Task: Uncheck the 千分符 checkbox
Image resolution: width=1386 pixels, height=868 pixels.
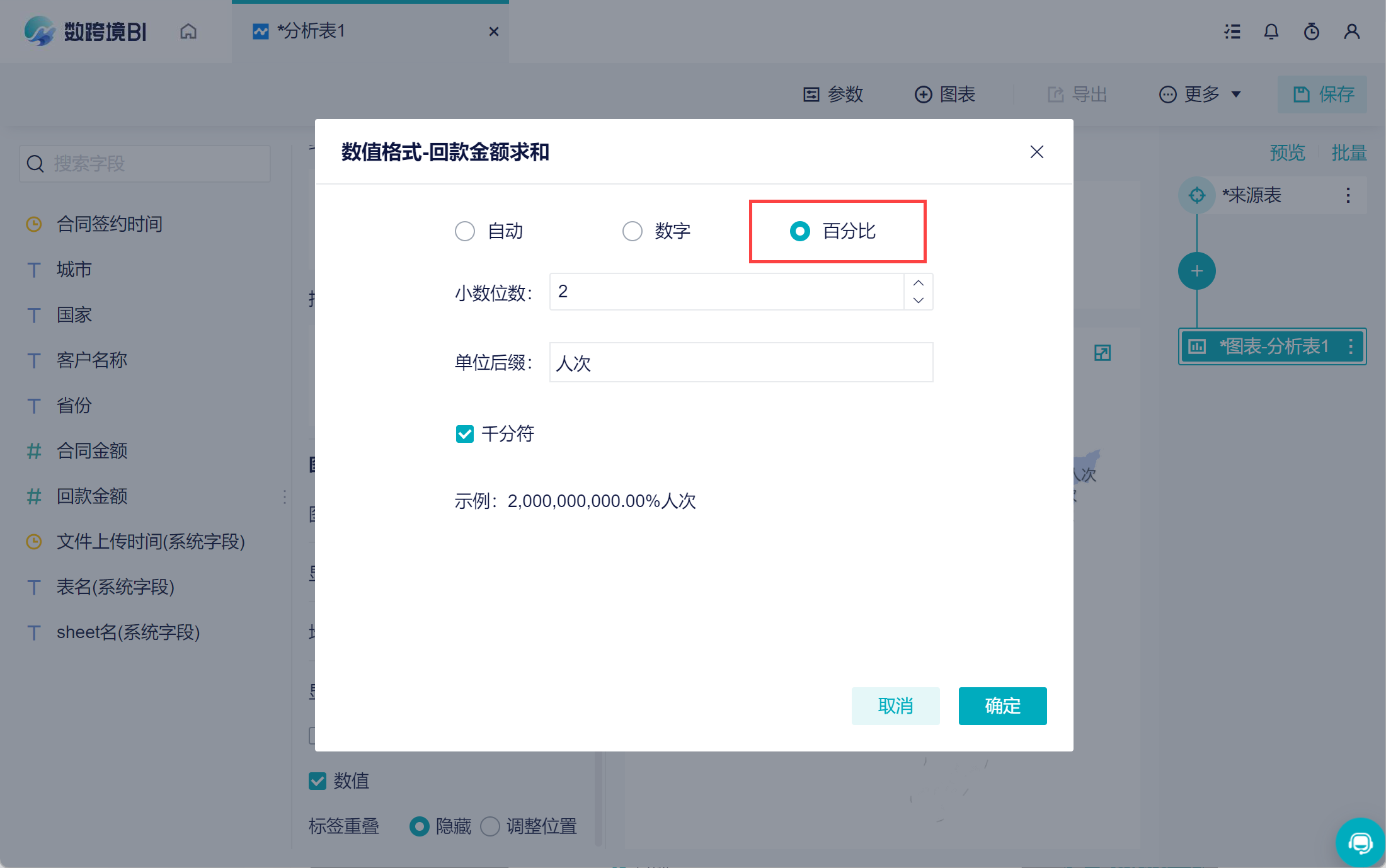Action: click(465, 433)
